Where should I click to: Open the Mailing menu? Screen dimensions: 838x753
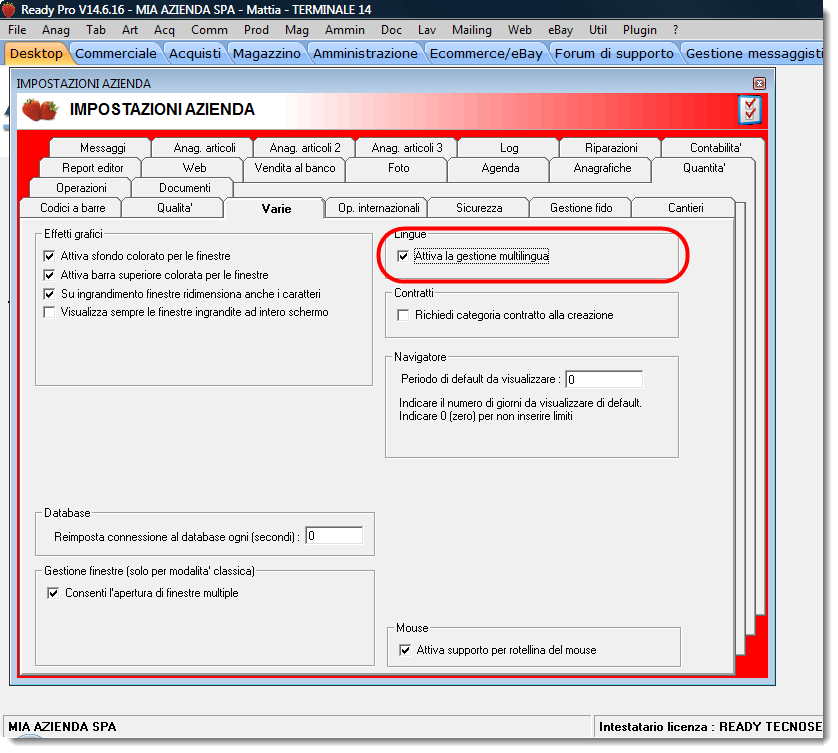coord(471,30)
